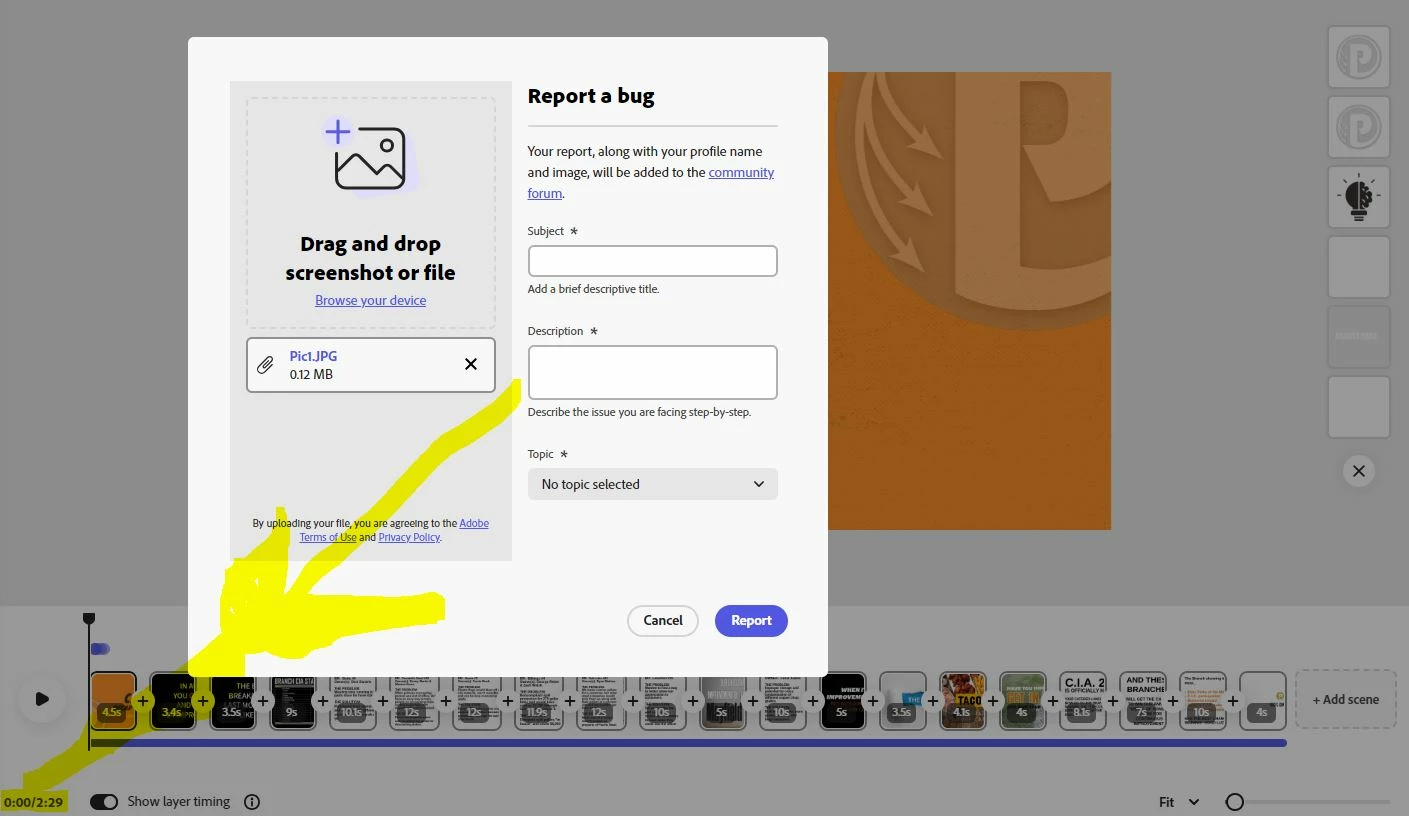1409x816 pixels.
Task: Click the info icon next to Show layer timing
Action: (x=252, y=802)
